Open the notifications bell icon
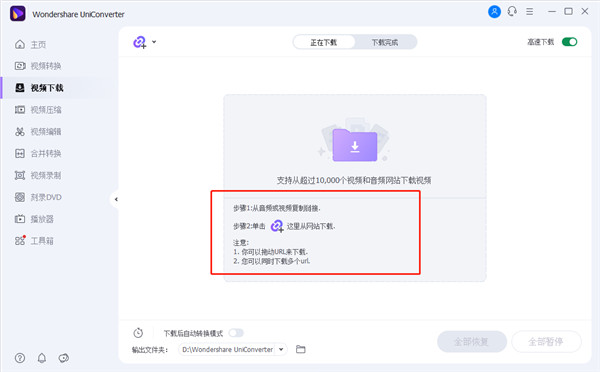This screenshot has height=372, width=600. pos(42,358)
